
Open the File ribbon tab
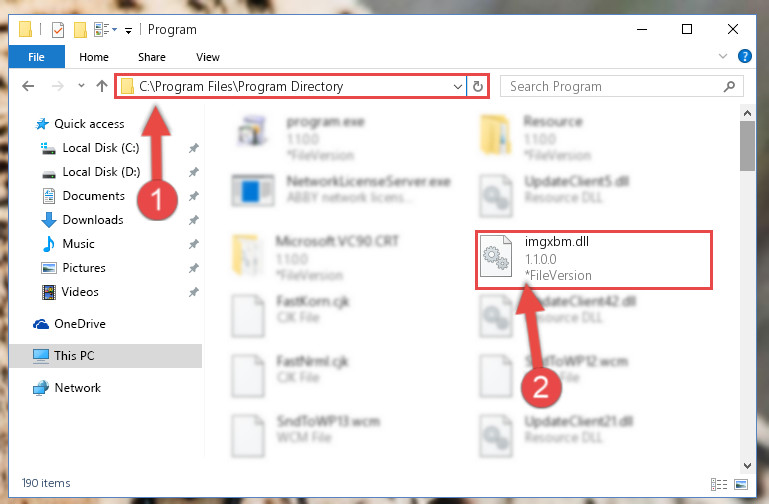tap(36, 57)
